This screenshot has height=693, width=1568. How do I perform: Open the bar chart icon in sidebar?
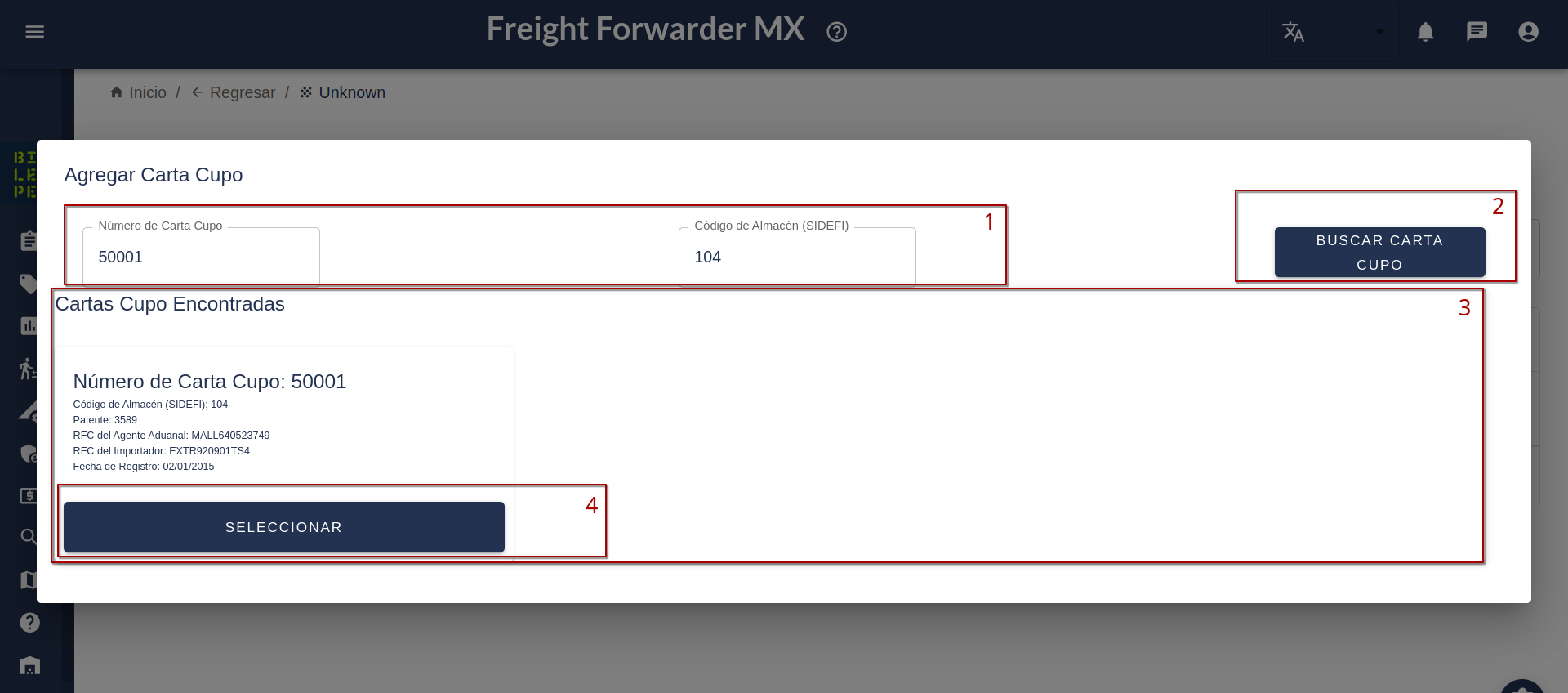point(29,326)
